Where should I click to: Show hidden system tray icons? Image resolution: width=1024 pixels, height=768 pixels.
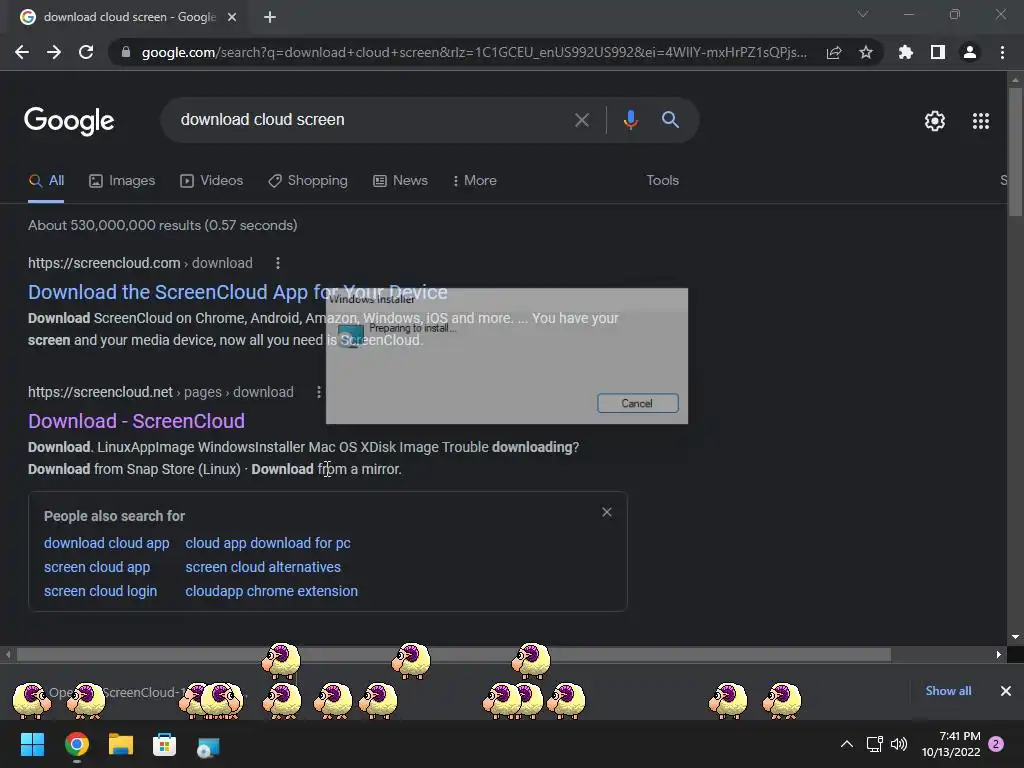tap(846, 744)
